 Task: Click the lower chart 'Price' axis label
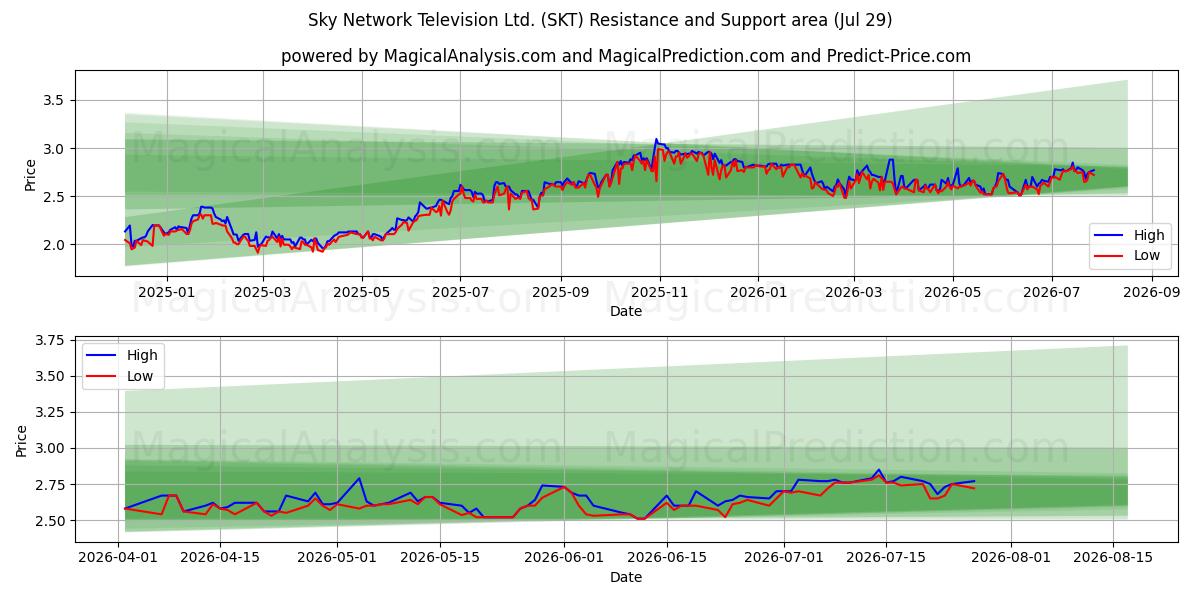(x=22, y=440)
